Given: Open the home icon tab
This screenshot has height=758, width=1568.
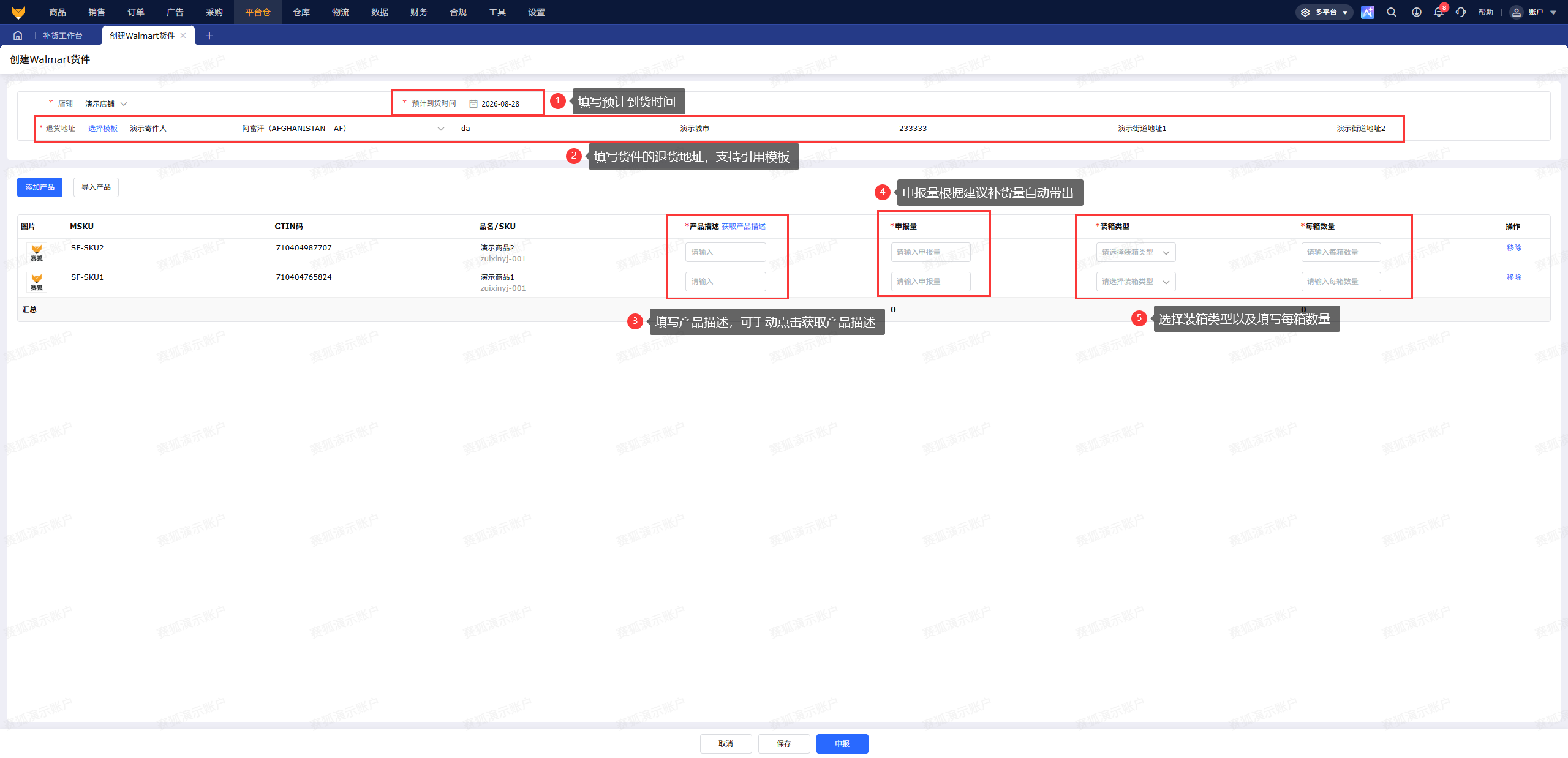Looking at the screenshot, I should 18,36.
